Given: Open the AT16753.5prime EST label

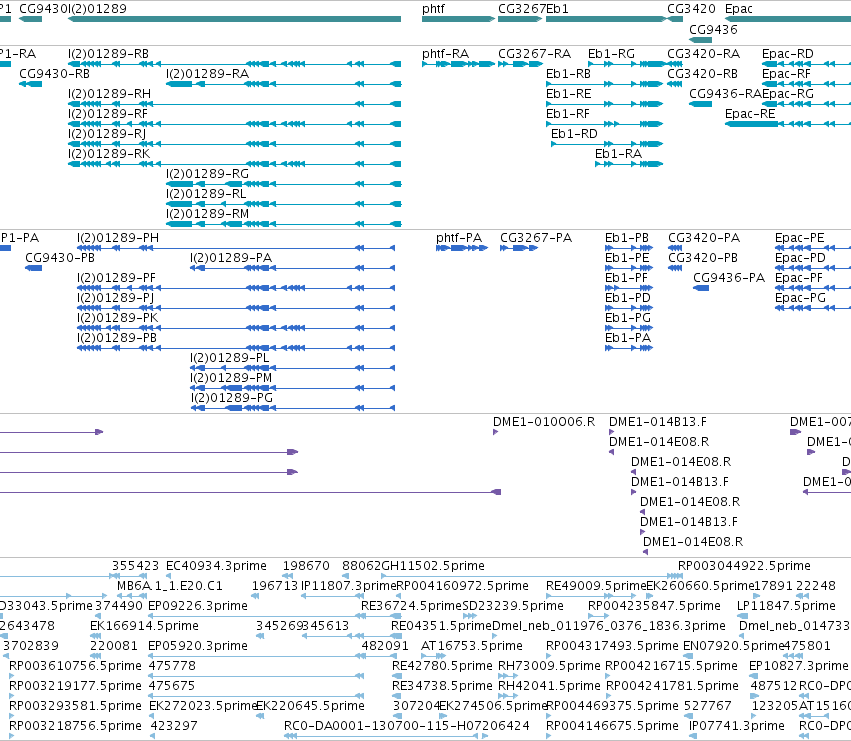Looking at the screenshot, I should [472, 646].
